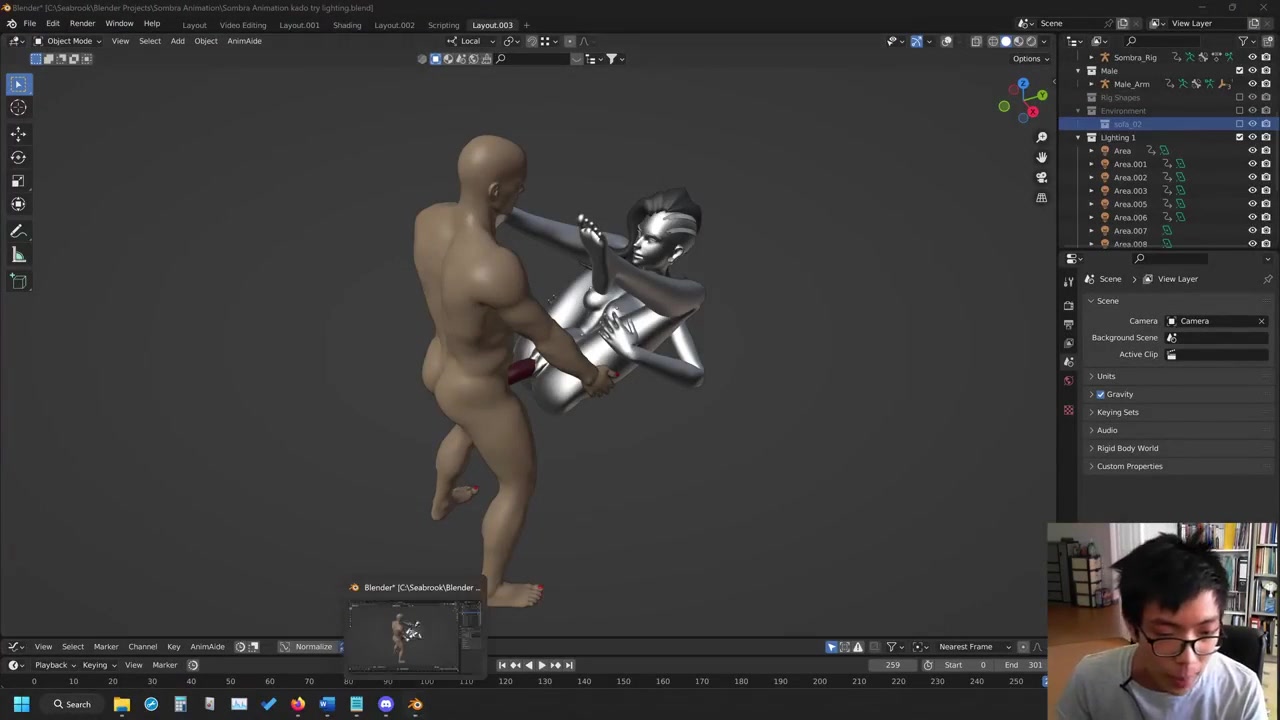1280x720 pixels.
Task: Disable the Gravity checkbox
Action: (1101, 394)
